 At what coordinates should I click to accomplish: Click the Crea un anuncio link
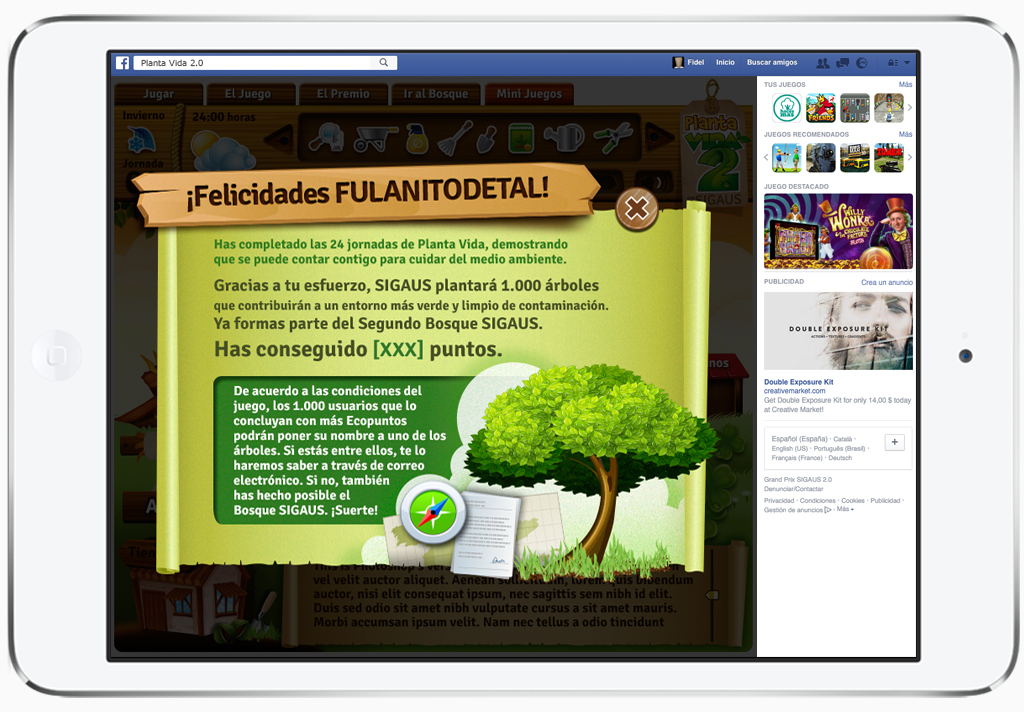[x=886, y=283]
